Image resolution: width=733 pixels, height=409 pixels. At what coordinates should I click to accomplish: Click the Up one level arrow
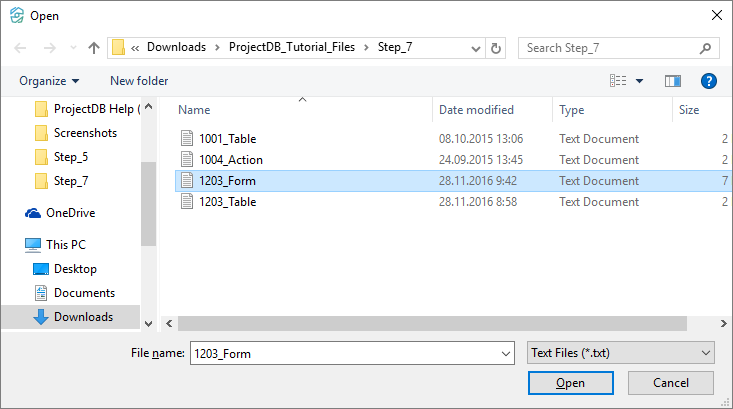93,48
